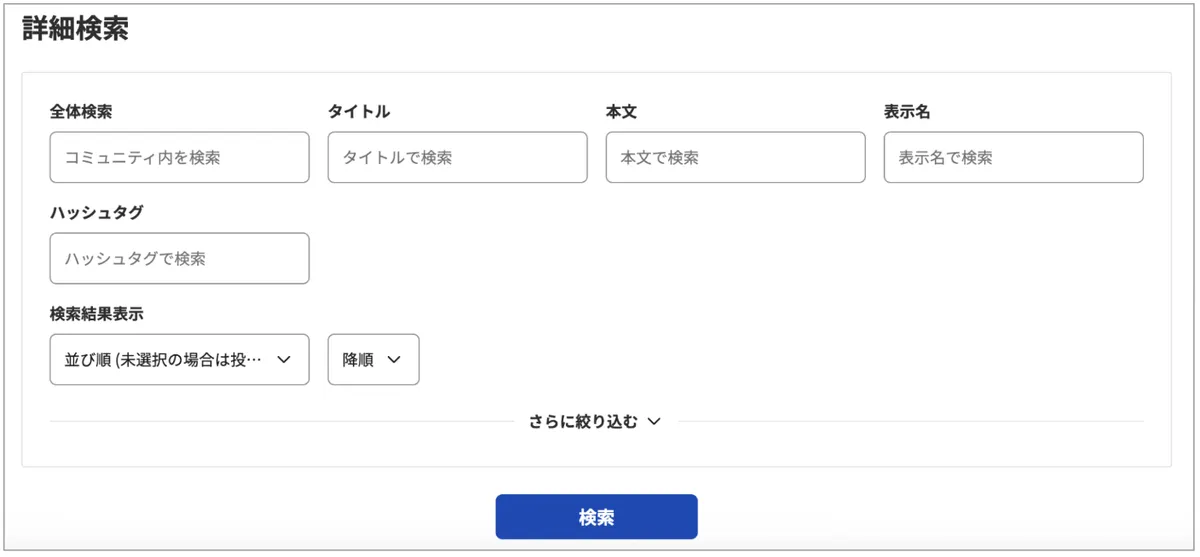Click the 全体検索 label text
The height and width of the screenshot is (557, 1200).
[x=81, y=112]
